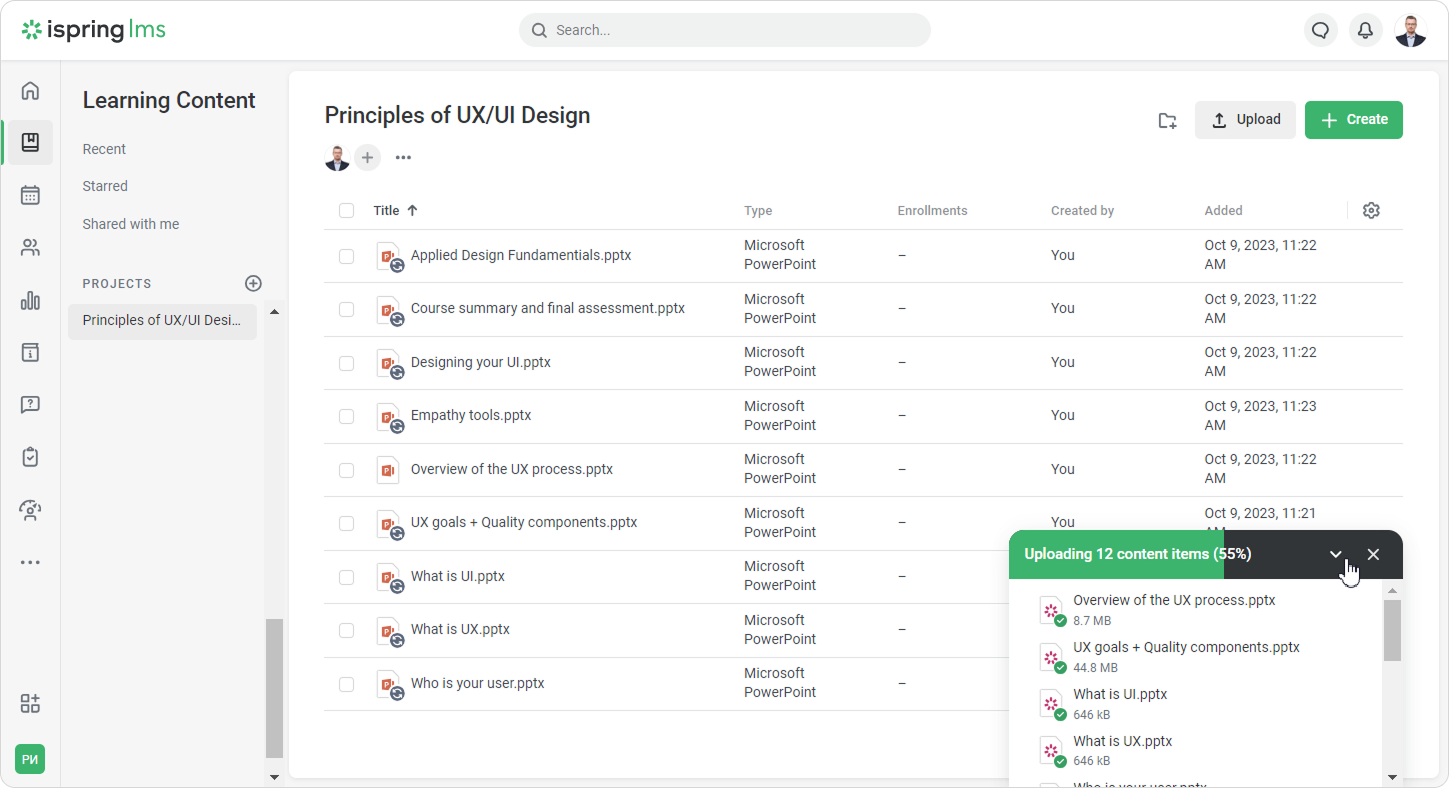Open the calendar icon in sidebar
The height and width of the screenshot is (788, 1449).
[x=30, y=195]
